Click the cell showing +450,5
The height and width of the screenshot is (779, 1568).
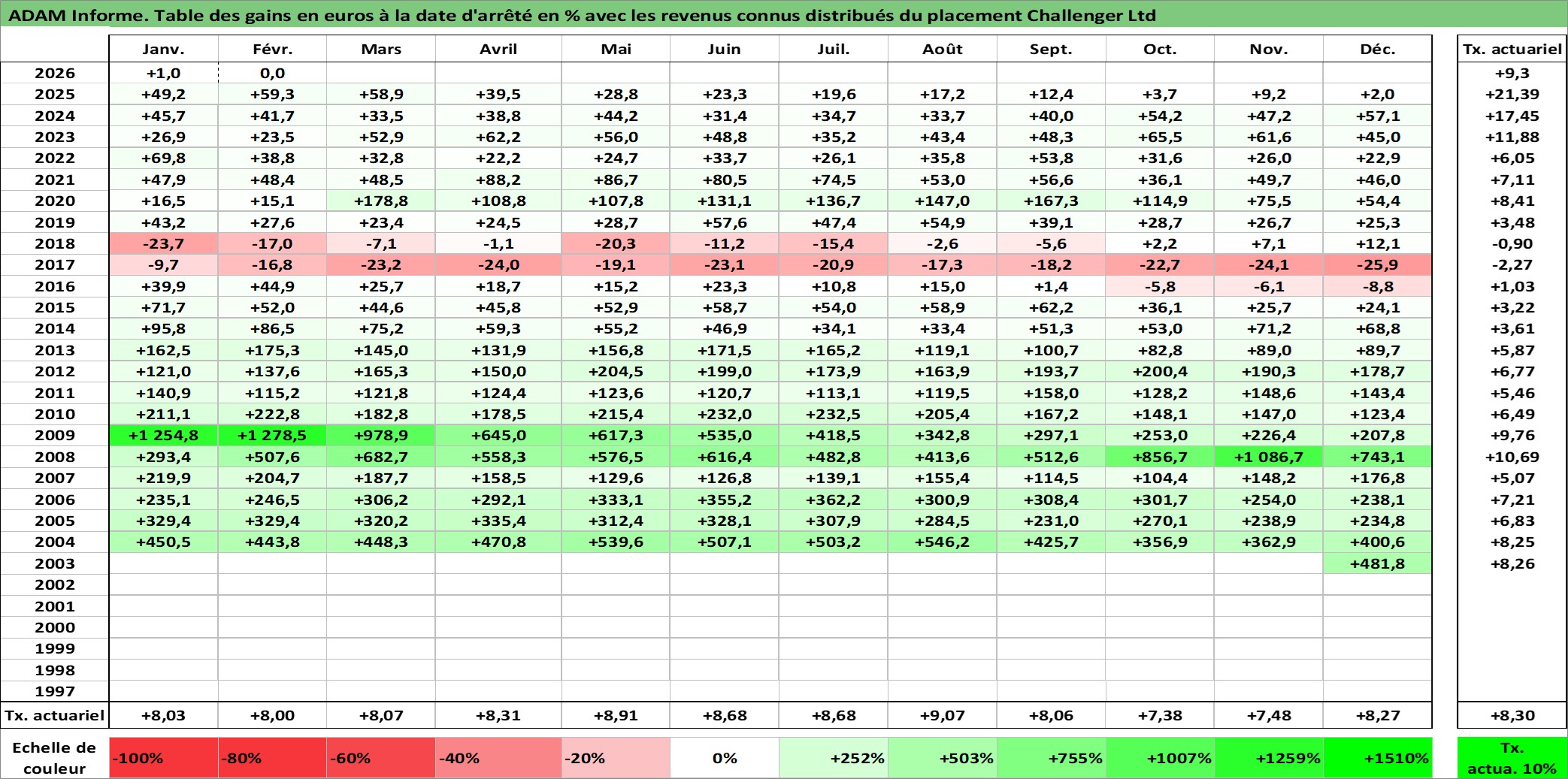163,542
